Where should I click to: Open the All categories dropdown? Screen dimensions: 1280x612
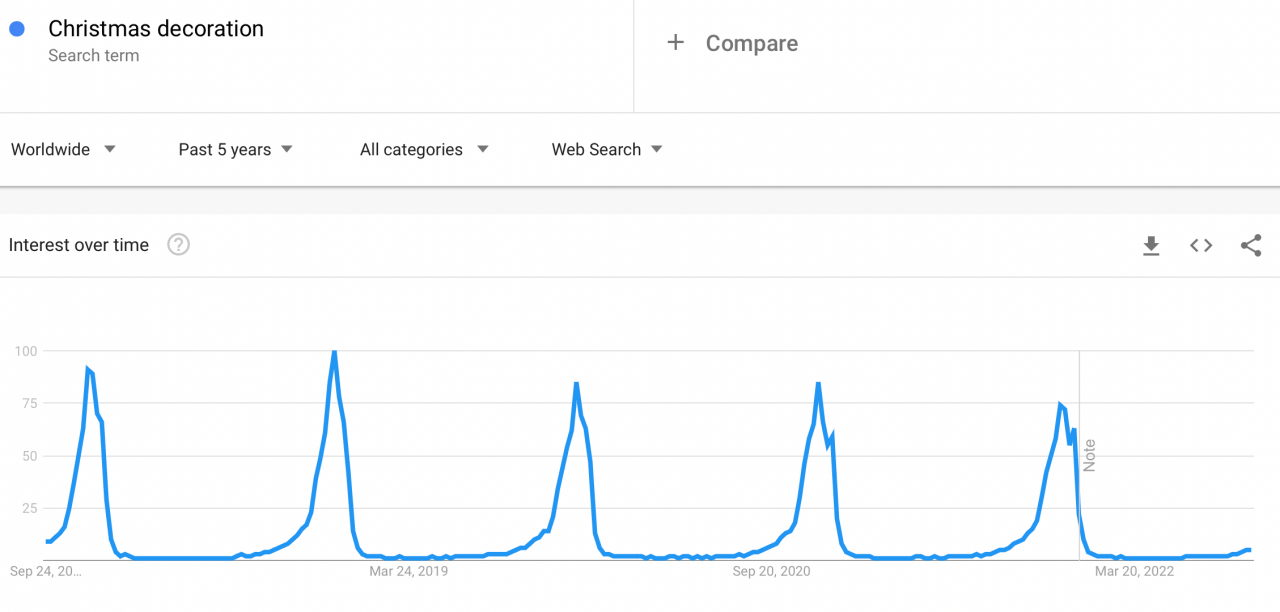coord(411,149)
